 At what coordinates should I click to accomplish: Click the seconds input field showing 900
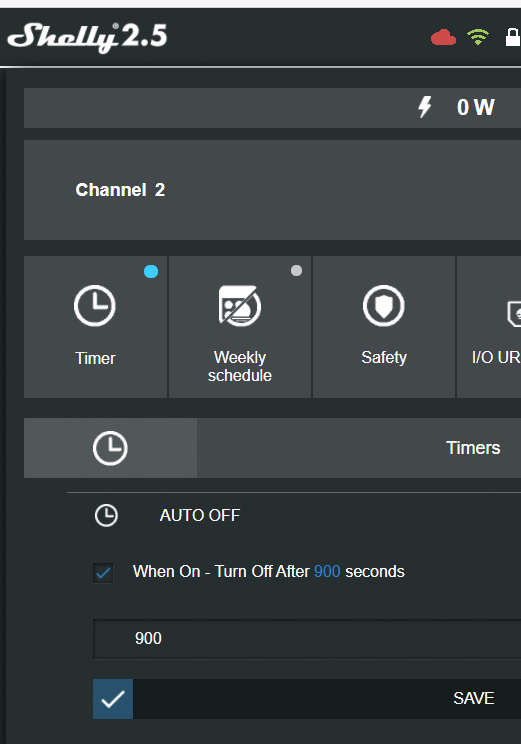click(x=307, y=639)
